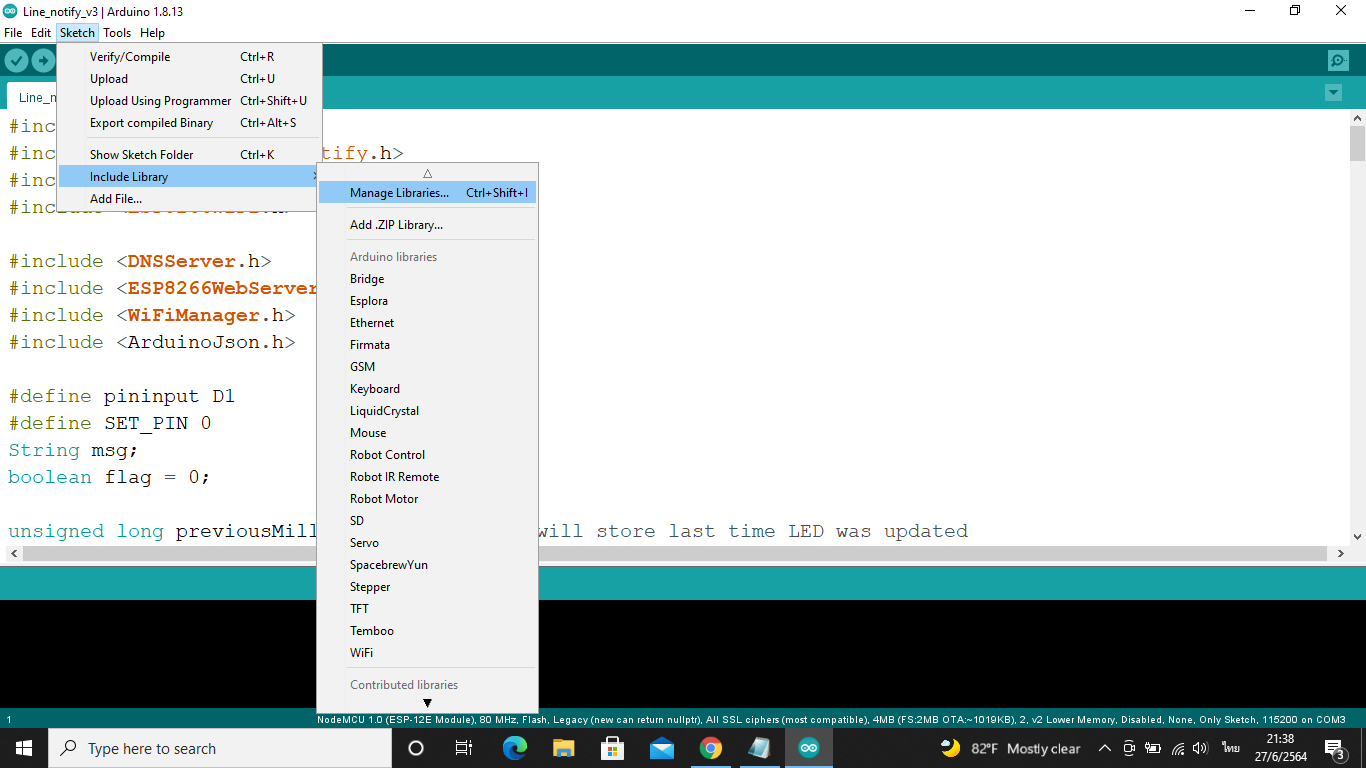This screenshot has width=1366, height=768.
Task: Include the GSM library
Action: pos(427,367)
